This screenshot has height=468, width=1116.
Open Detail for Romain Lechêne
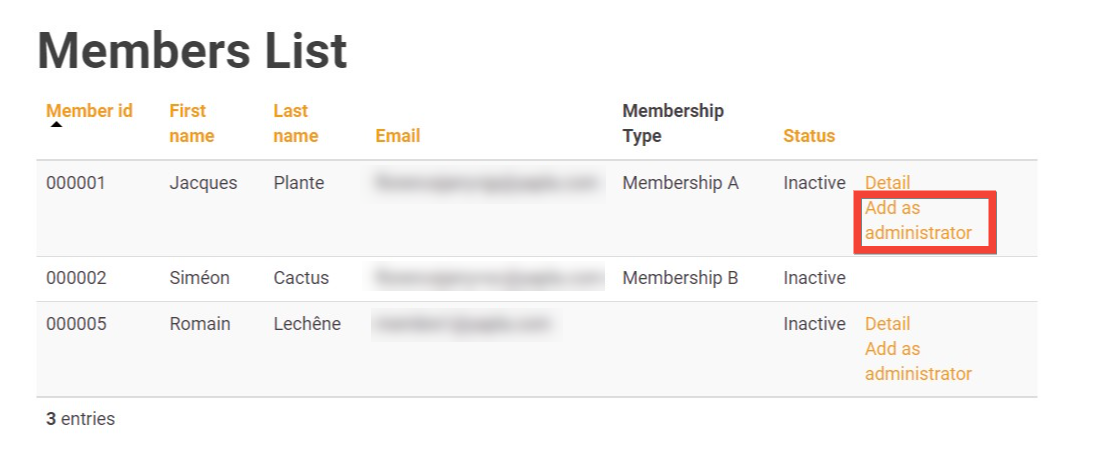[887, 324]
